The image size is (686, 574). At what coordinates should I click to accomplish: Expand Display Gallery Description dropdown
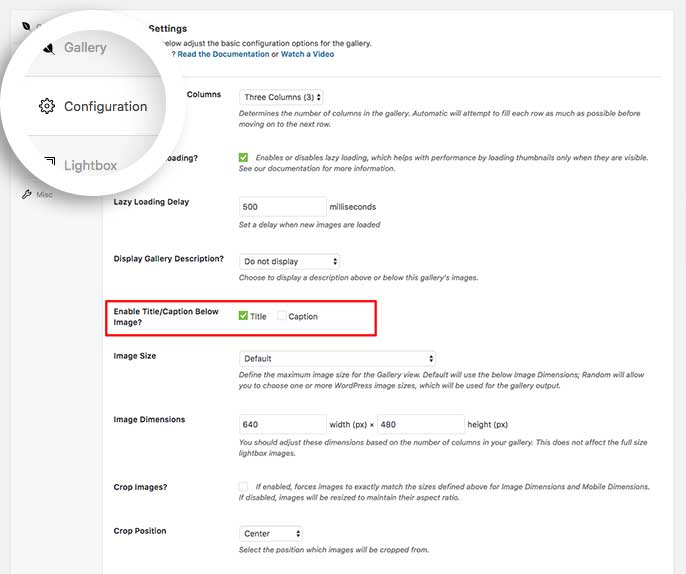(289, 261)
